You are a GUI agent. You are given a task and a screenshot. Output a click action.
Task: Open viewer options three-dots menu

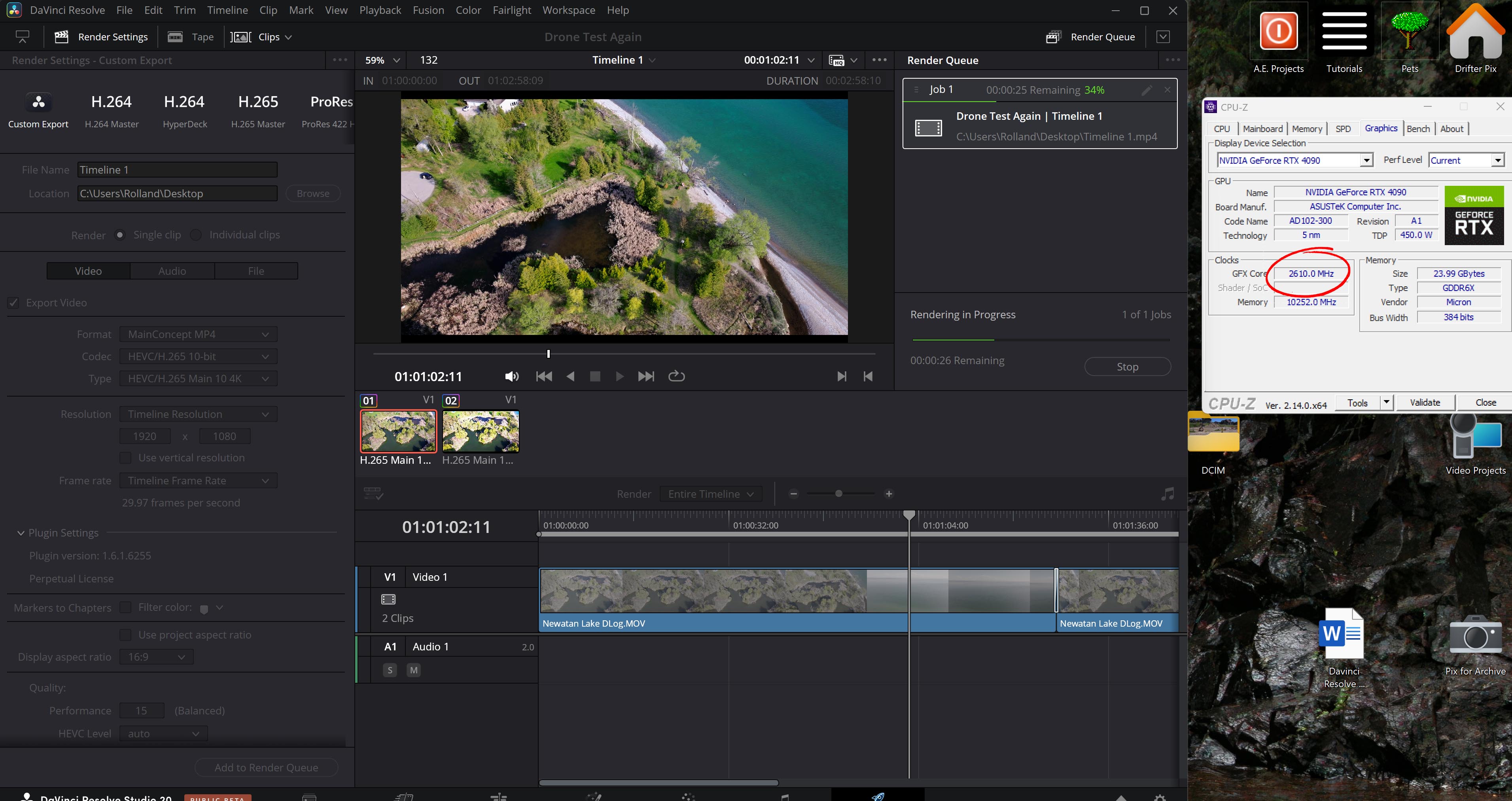(879, 60)
